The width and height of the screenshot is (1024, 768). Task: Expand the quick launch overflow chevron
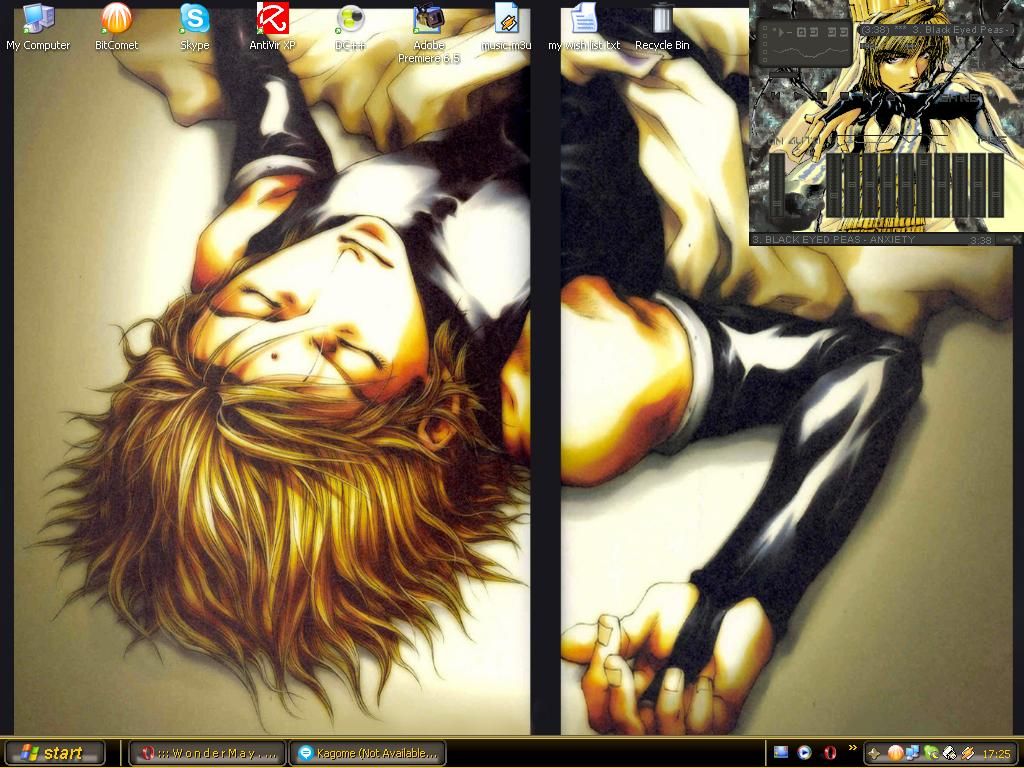click(x=852, y=748)
